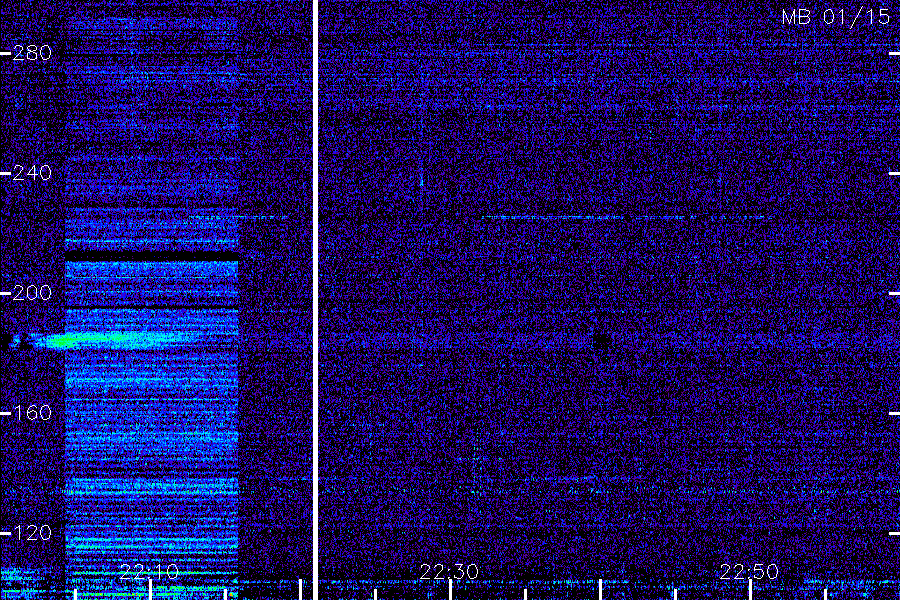Click the black horizontal band above 200
The height and width of the screenshot is (600, 900).
[x=152, y=256]
